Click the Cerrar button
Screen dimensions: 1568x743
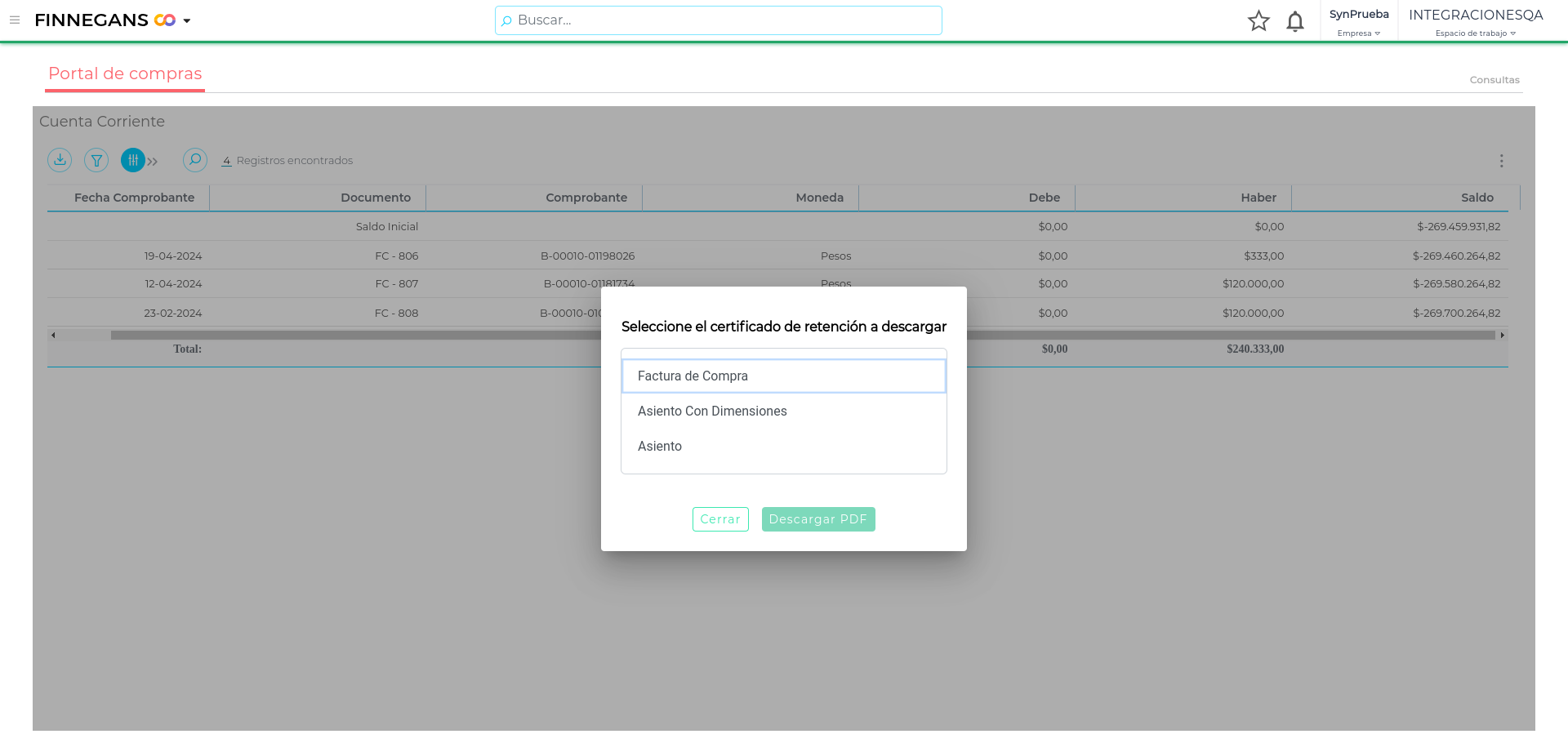(x=719, y=519)
